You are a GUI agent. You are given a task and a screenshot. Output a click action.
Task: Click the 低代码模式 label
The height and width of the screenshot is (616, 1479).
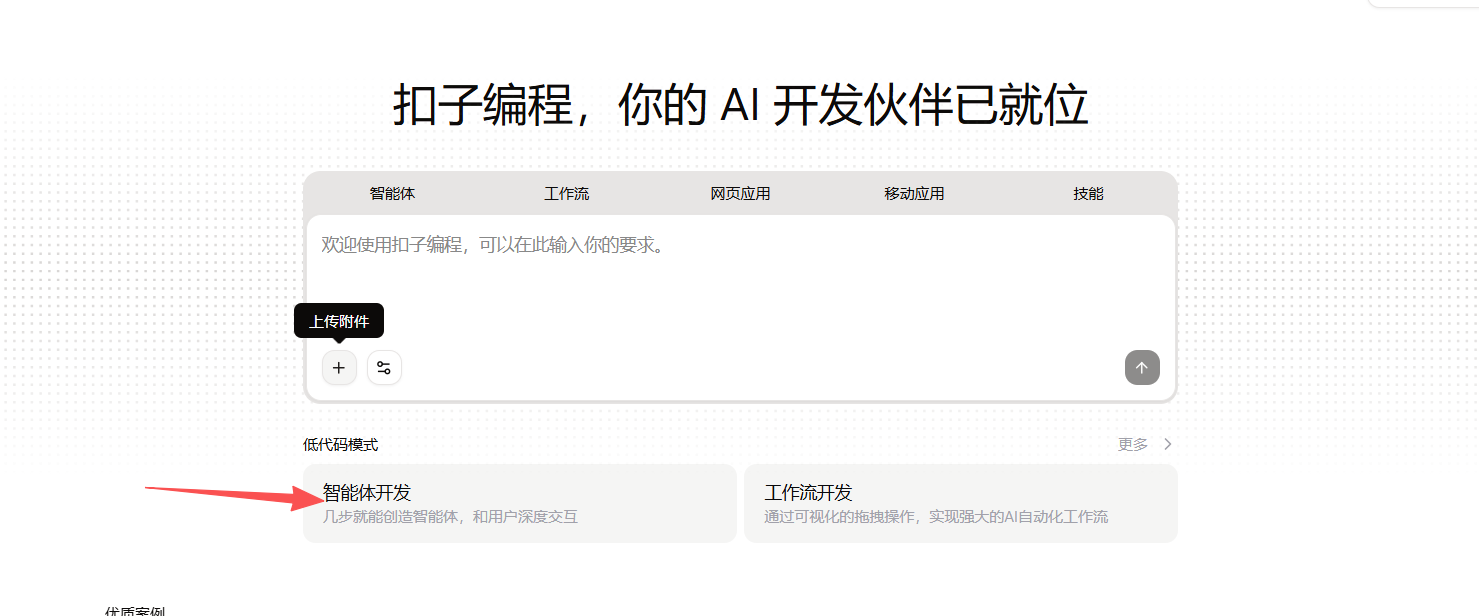tap(341, 445)
